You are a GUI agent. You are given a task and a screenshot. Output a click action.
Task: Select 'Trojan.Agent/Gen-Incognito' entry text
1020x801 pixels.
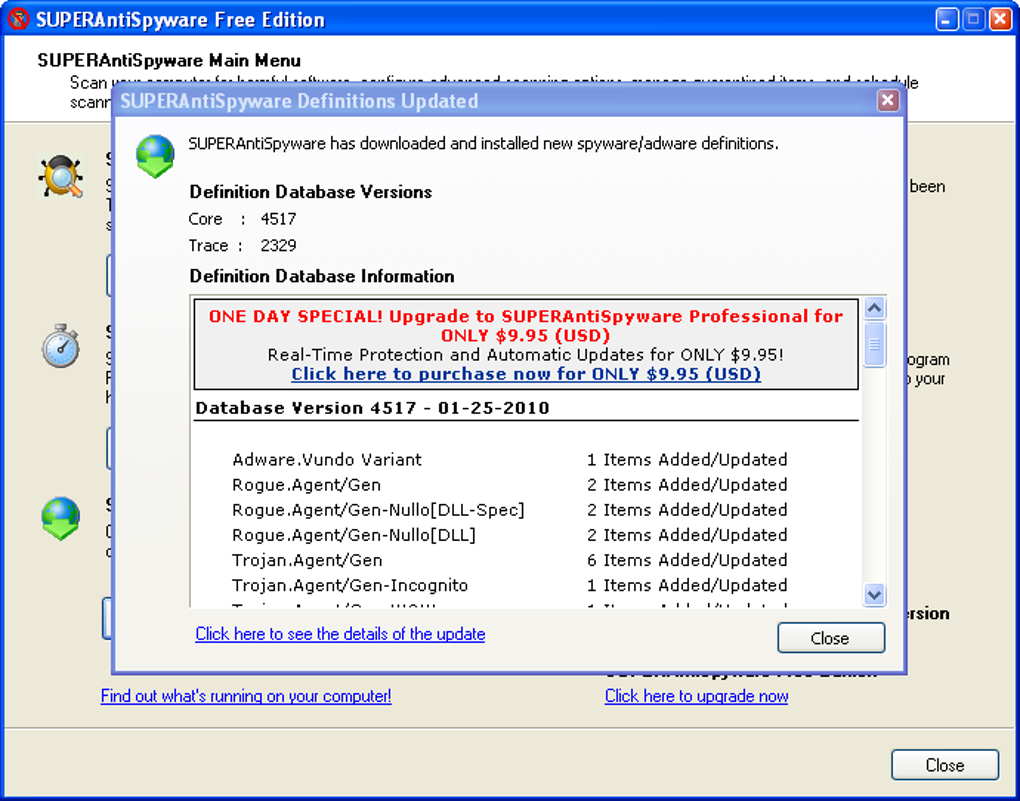pyautogui.click(x=350, y=585)
